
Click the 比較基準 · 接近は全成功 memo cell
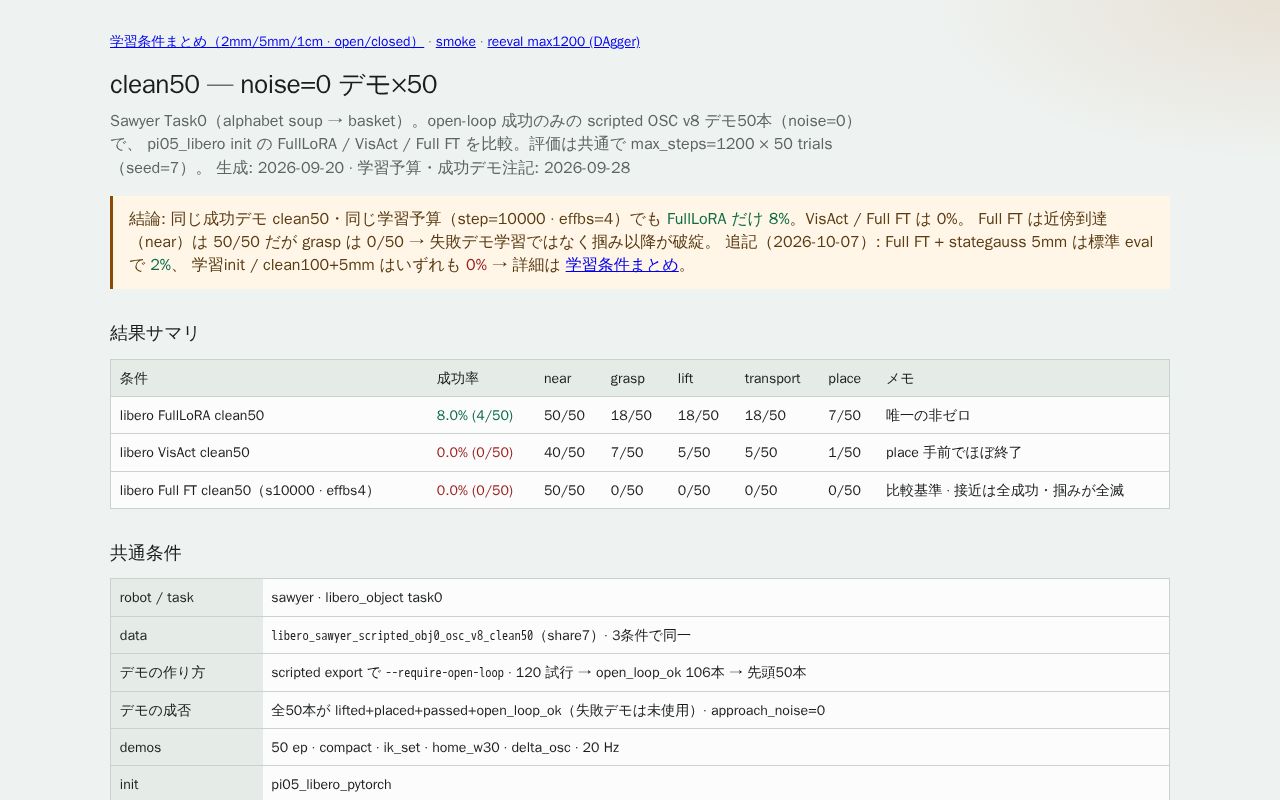pyautogui.click(x=1005, y=490)
